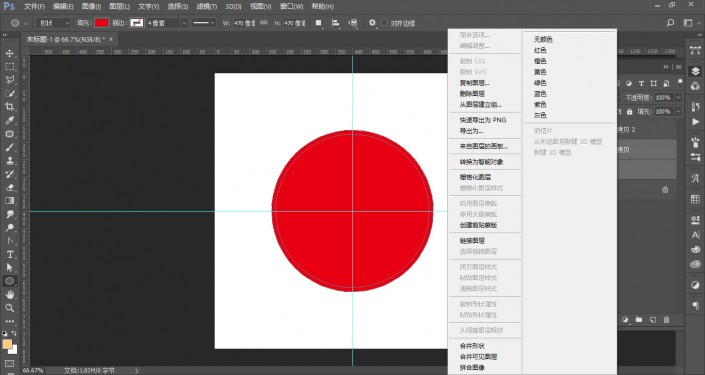This screenshot has width=705, height=375.
Task: Open path alignment options icon
Action: (335, 23)
